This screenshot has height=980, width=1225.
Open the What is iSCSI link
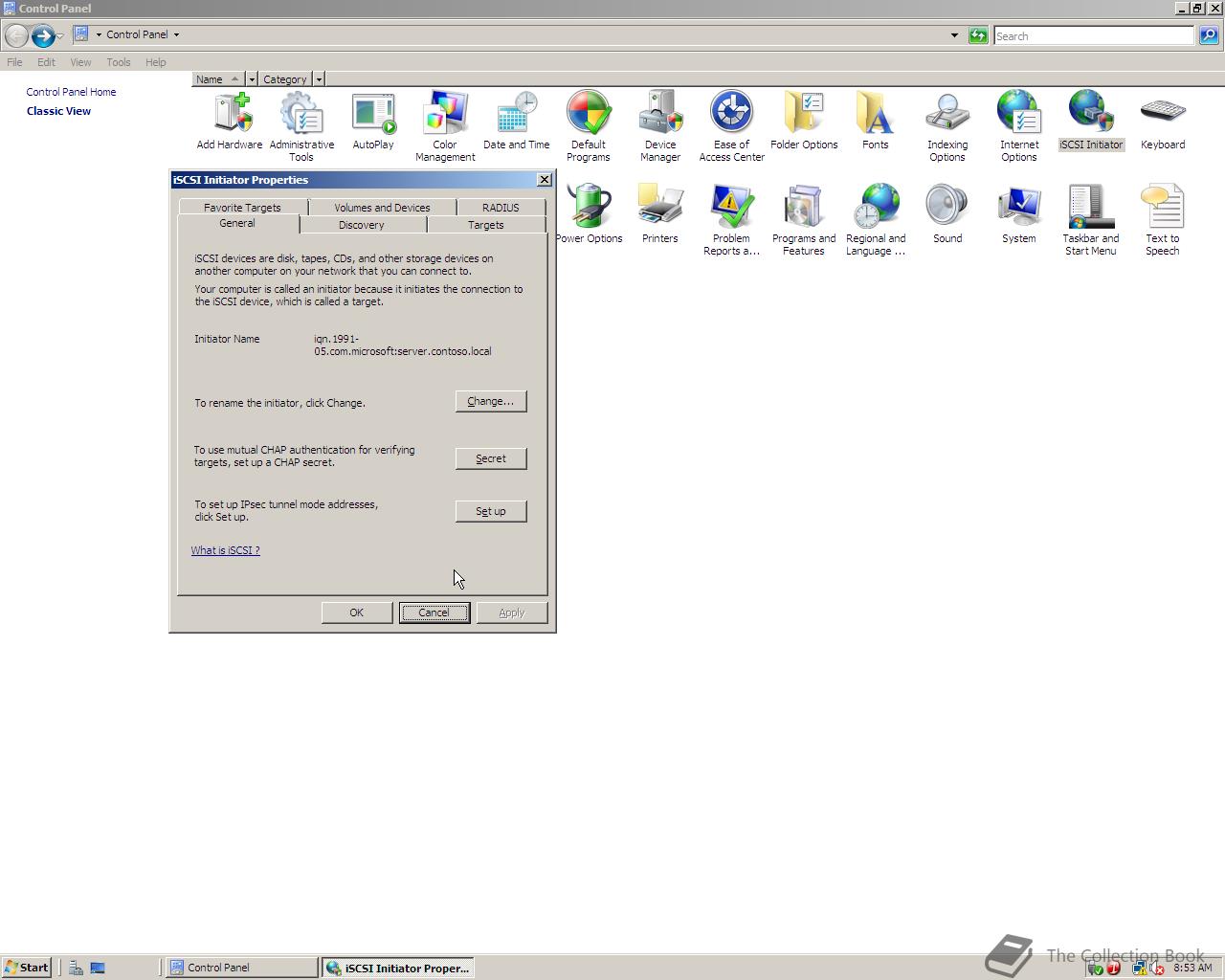pyautogui.click(x=225, y=550)
